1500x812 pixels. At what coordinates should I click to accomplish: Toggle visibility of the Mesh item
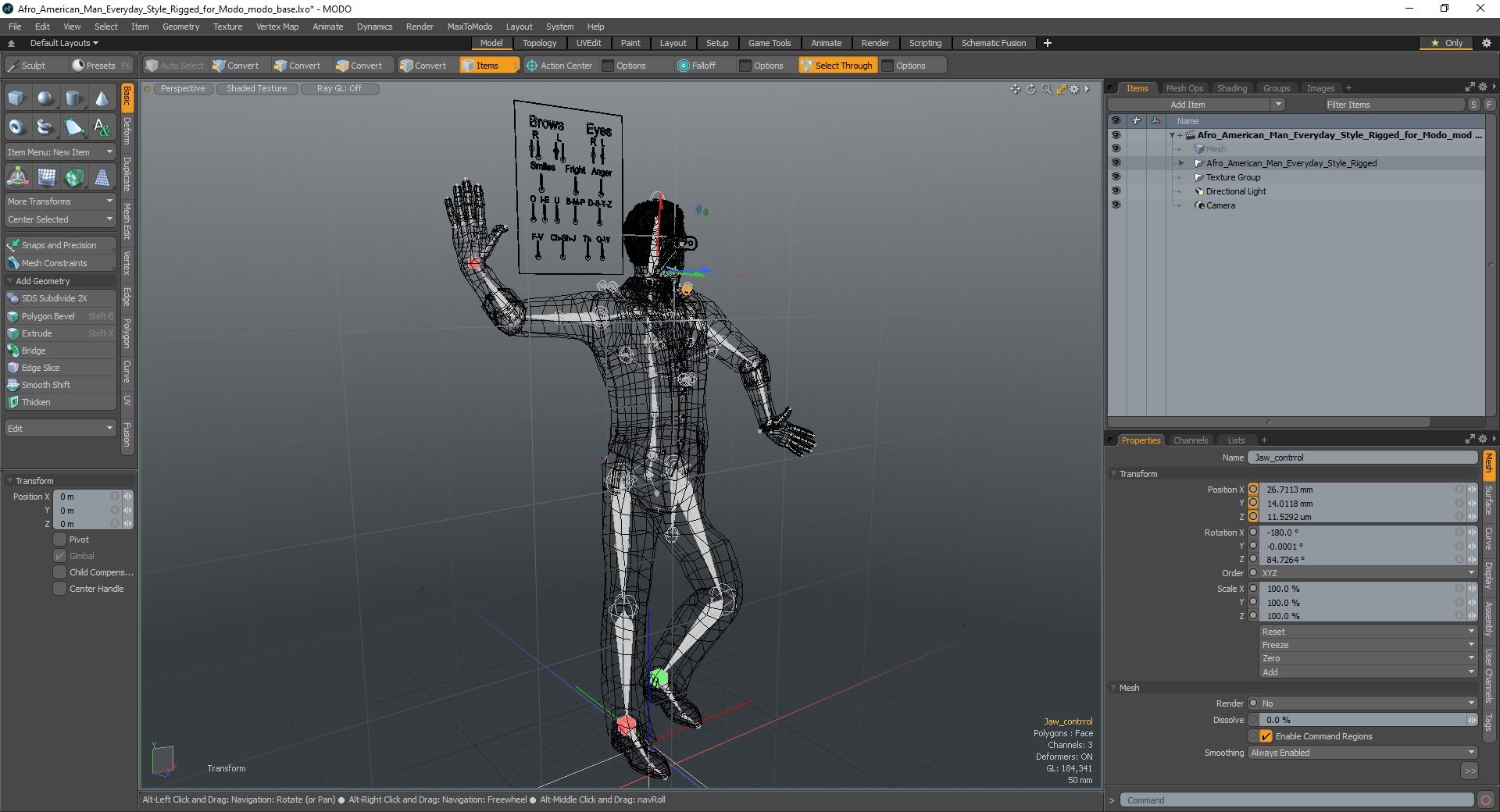[x=1116, y=148]
